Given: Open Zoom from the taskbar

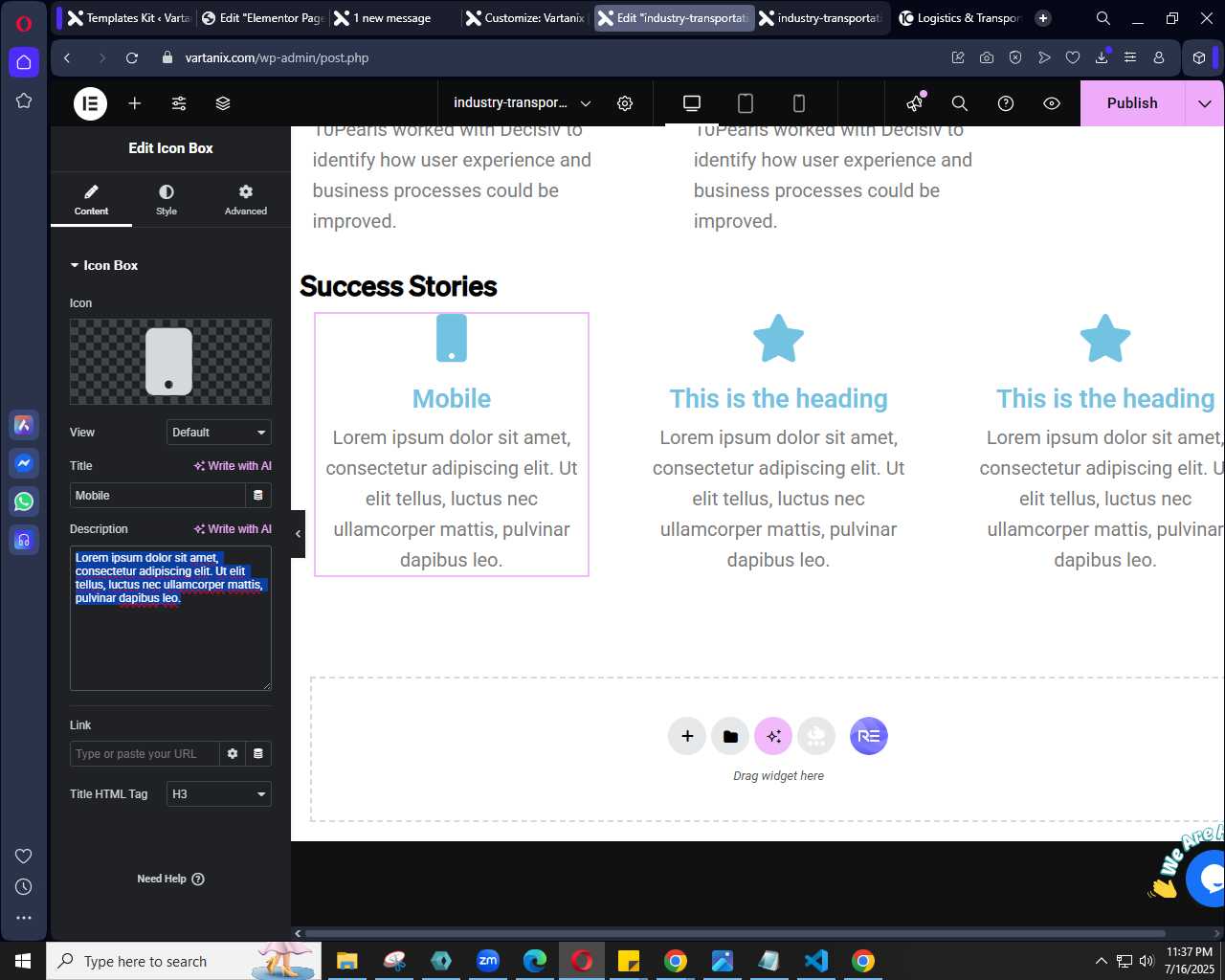Looking at the screenshot, I should pyautogui.click(x=488, y=961).
